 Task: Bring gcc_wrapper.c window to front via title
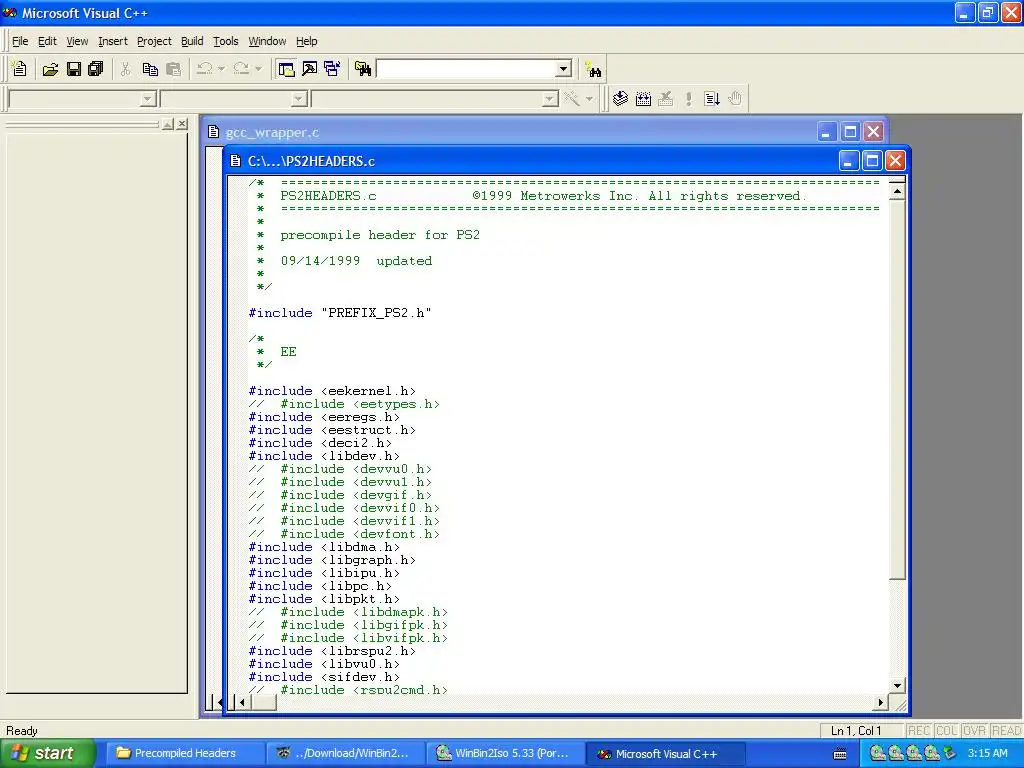[x=272, y=133]
